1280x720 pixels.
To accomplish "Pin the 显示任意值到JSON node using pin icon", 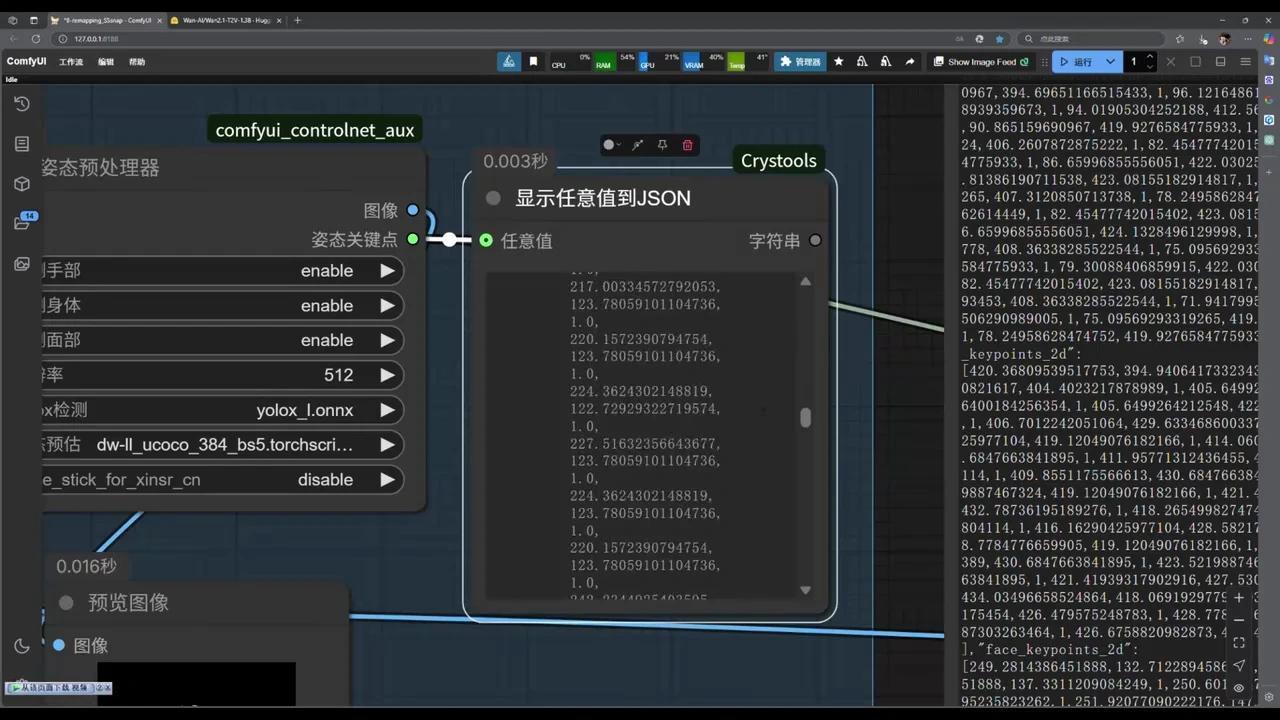I will [661, 145].
